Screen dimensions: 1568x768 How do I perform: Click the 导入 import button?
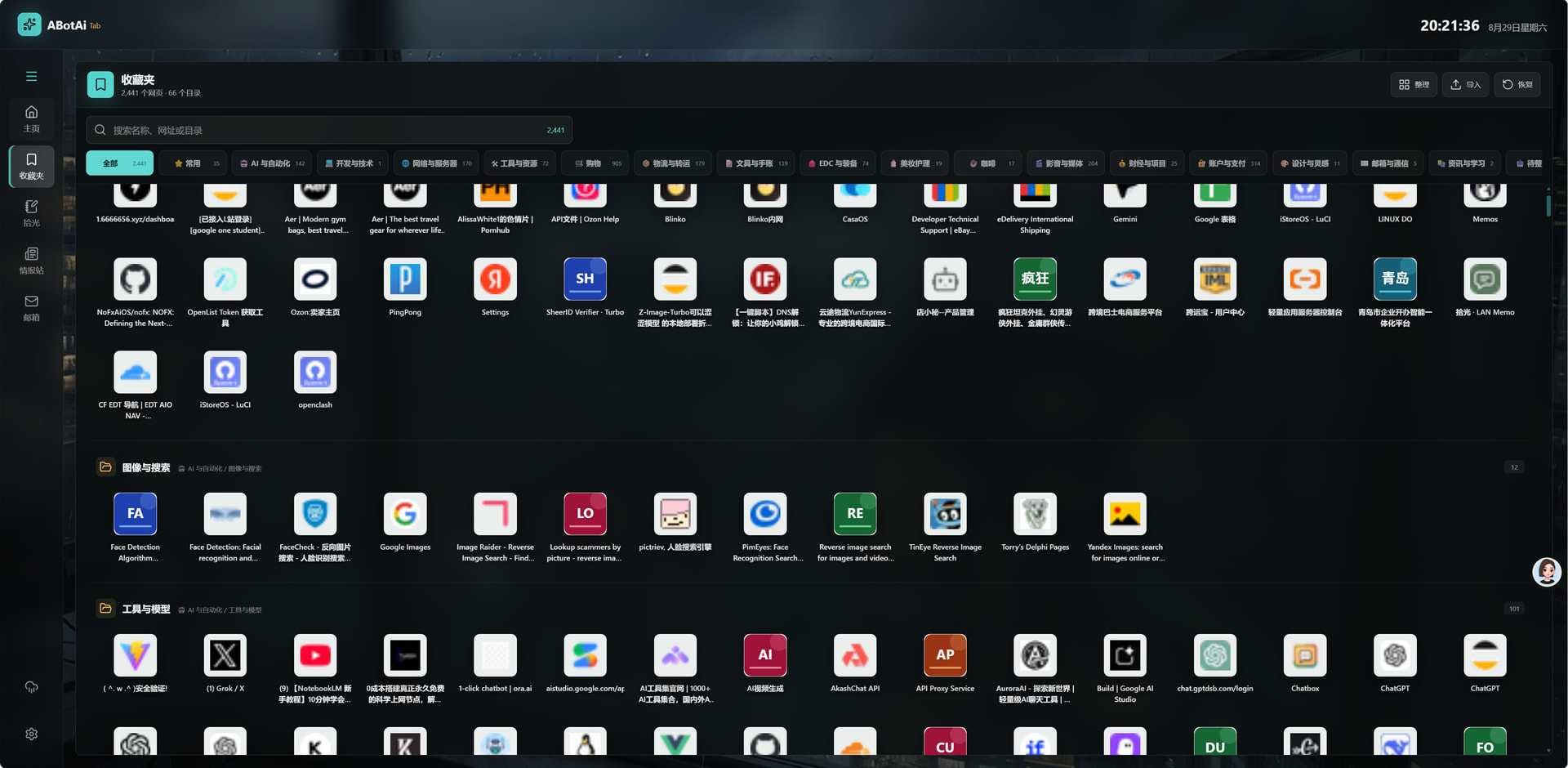tap(1465, 84)
